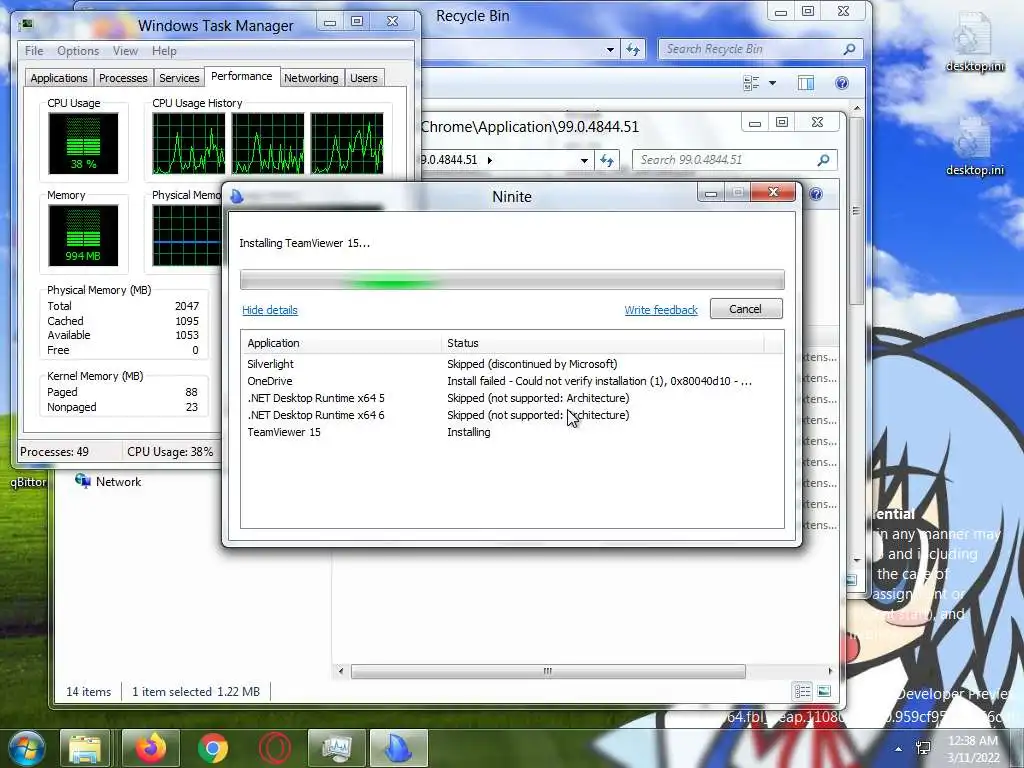Screen dimensions: 1024x768
Task: Select the lower desktop.ini desktop icon
Action: click(x=974, y=147)
